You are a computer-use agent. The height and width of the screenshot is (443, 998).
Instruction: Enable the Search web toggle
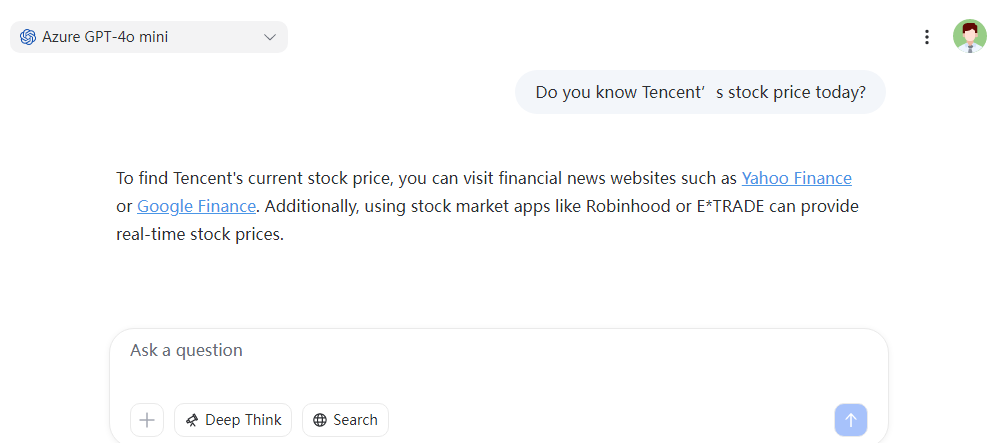pos(346,420)
